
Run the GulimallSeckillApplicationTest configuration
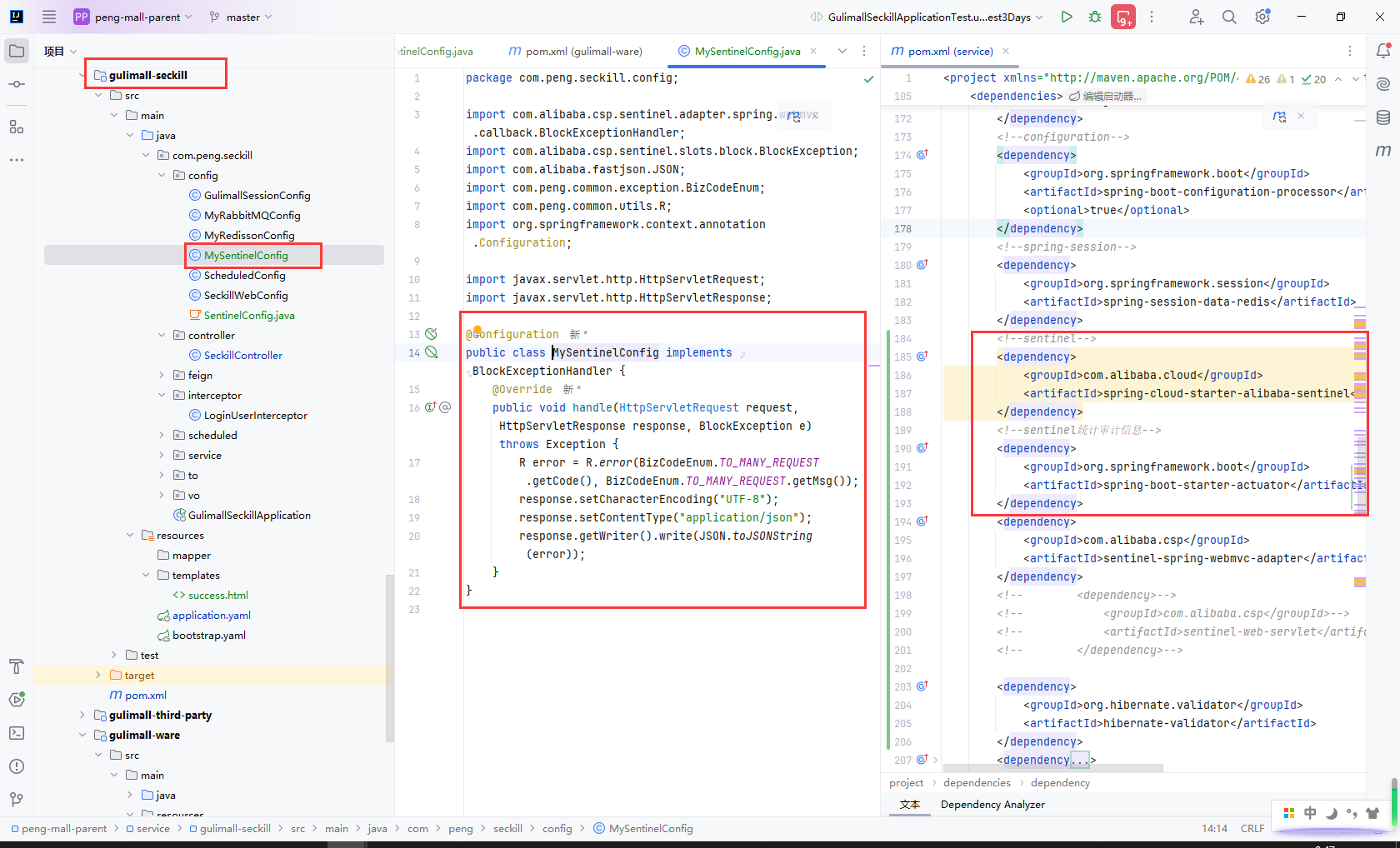1067,17
